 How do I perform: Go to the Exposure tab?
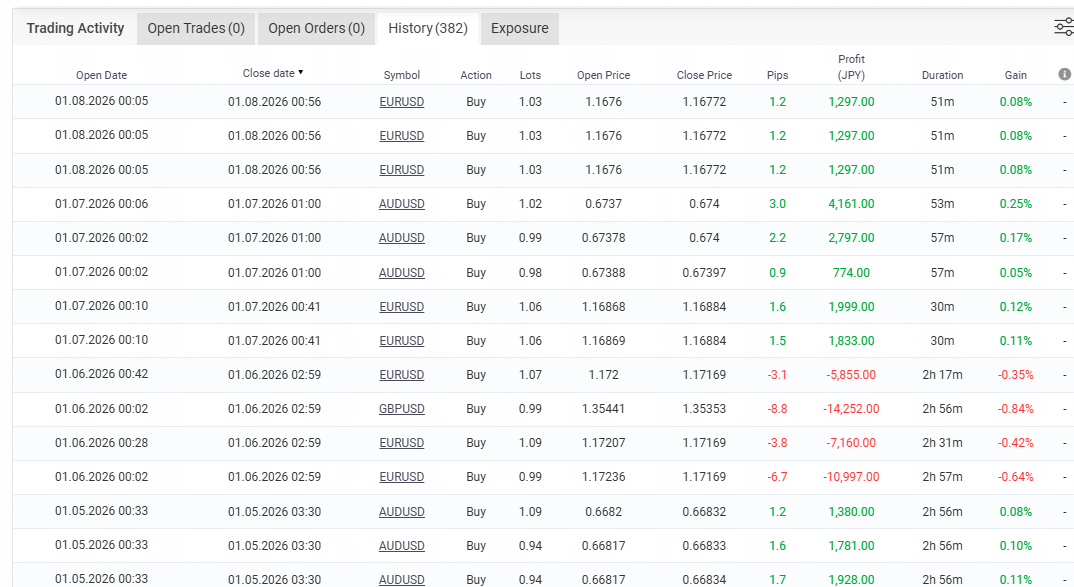[x=519, y=28]
